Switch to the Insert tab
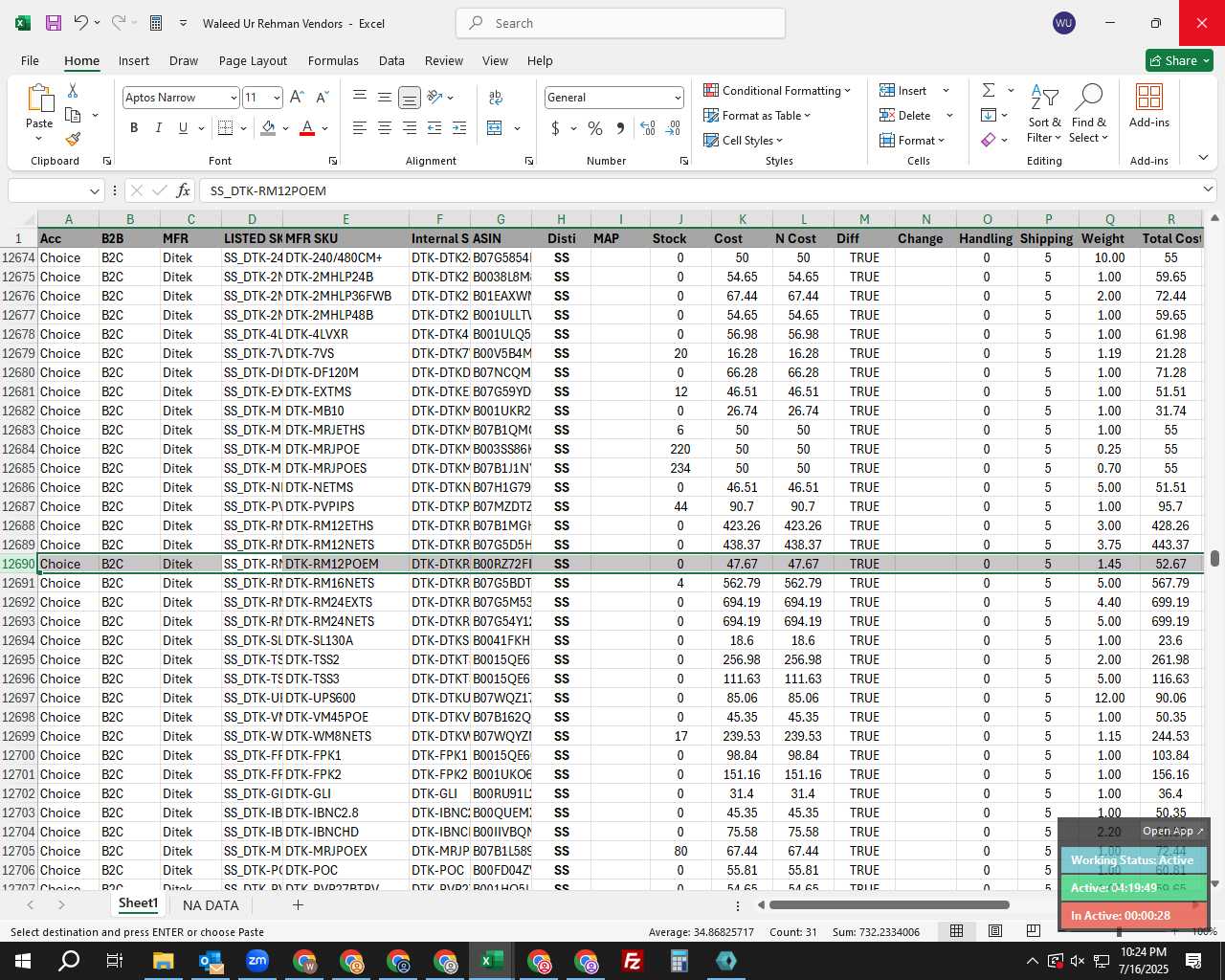Image resolution: width=1225 pixels, height=980 pixels. click(x=134, y=60)
